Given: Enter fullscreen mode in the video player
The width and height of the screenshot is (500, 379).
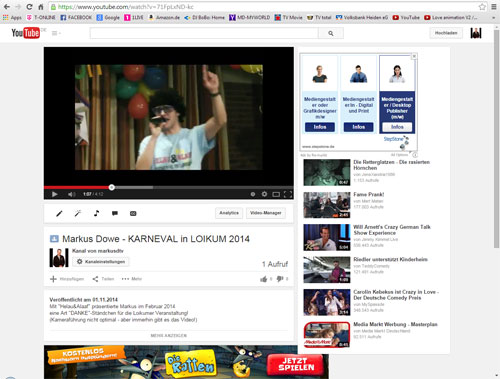Looking at the screenshot, I should coord(288,194).
